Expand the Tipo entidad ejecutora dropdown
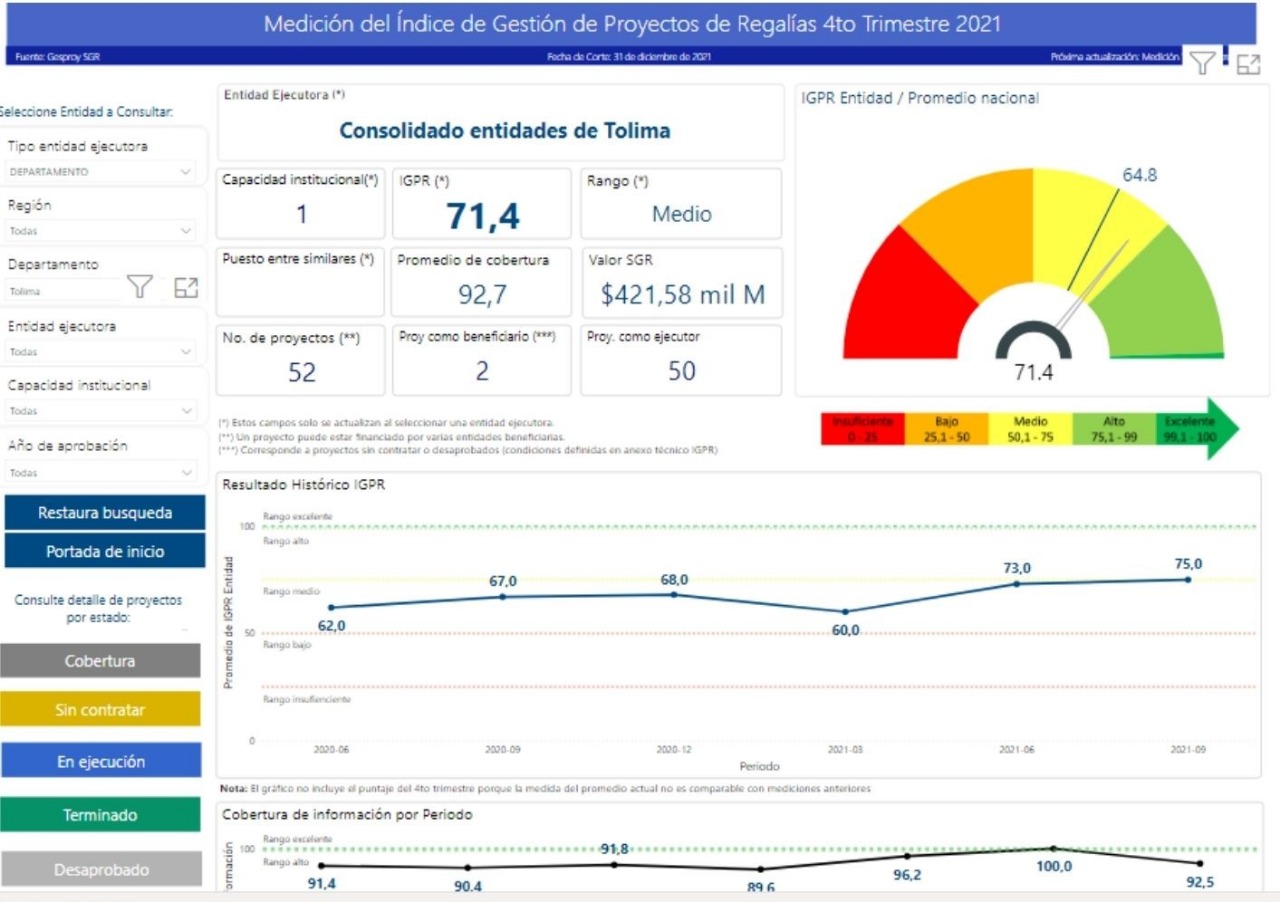This screenshot has height=902, width=1280. [x=186, y=172]
